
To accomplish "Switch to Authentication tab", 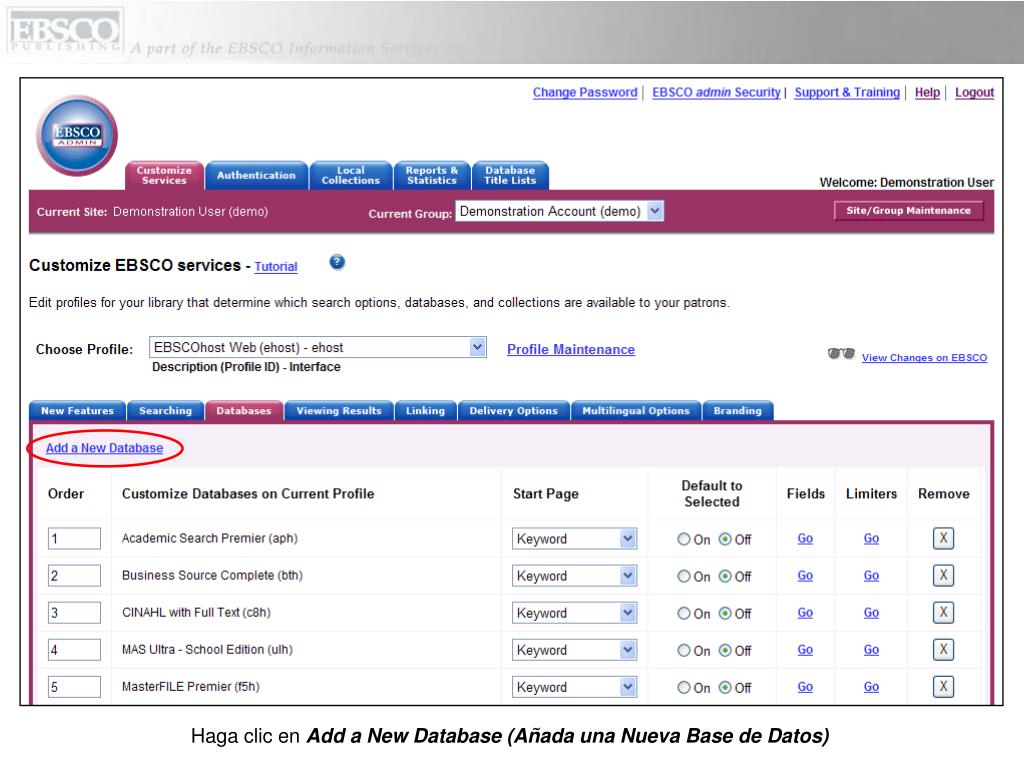I will point(256,176).
